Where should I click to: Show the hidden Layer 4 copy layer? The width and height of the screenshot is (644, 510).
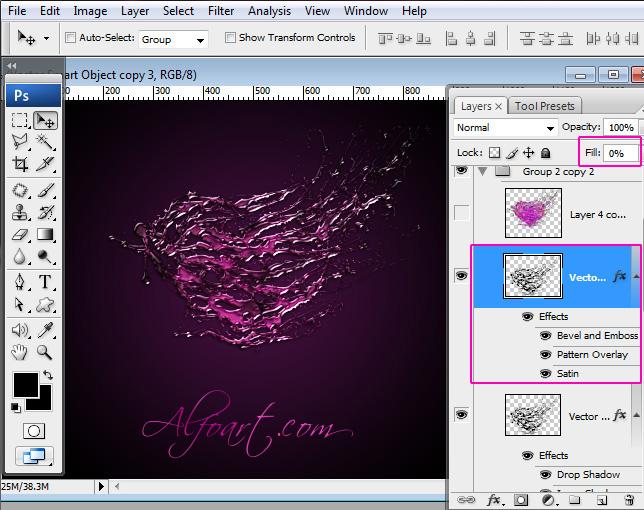click(x=461, y=213)
